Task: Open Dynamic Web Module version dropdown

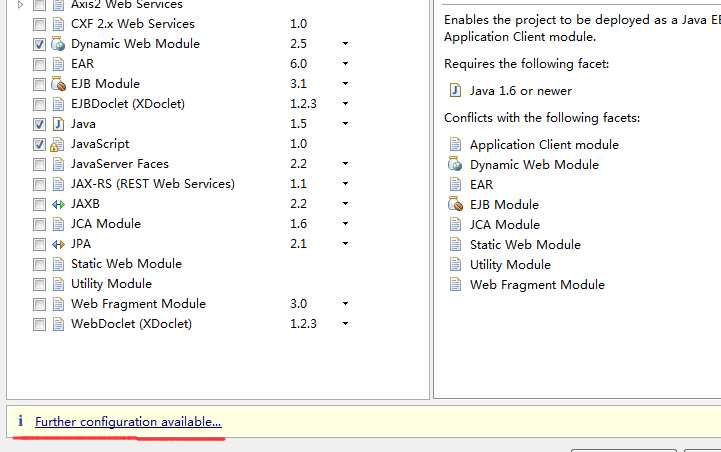Action: [x=345, y=44]
